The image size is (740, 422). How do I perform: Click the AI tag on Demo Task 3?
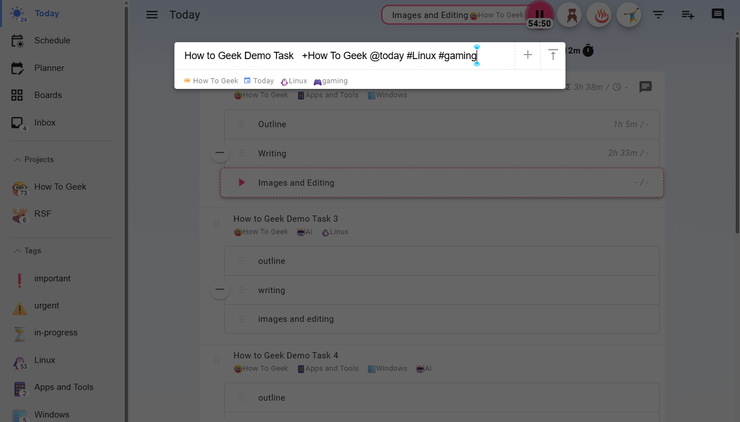(x=304, y=232)
